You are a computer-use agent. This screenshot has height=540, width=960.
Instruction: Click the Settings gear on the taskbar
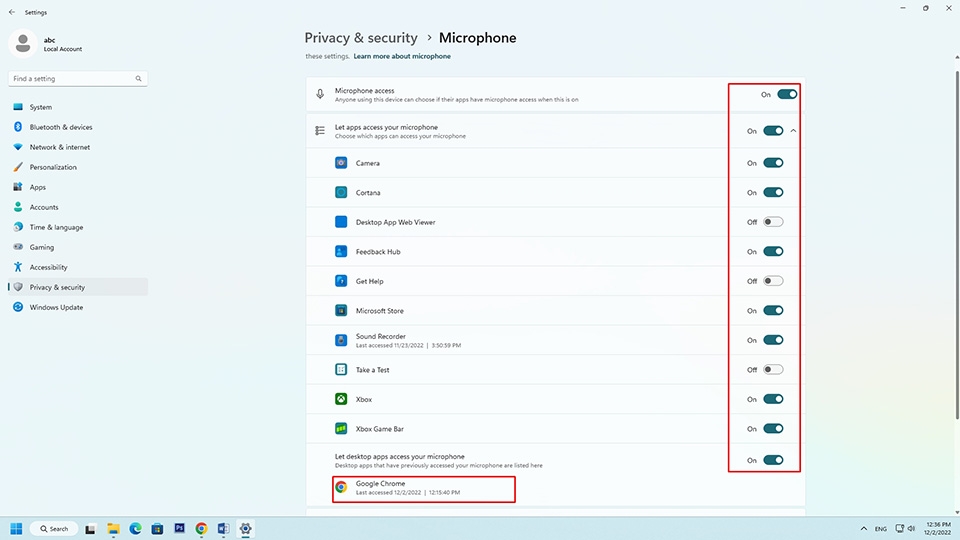[x=246, y=528]
